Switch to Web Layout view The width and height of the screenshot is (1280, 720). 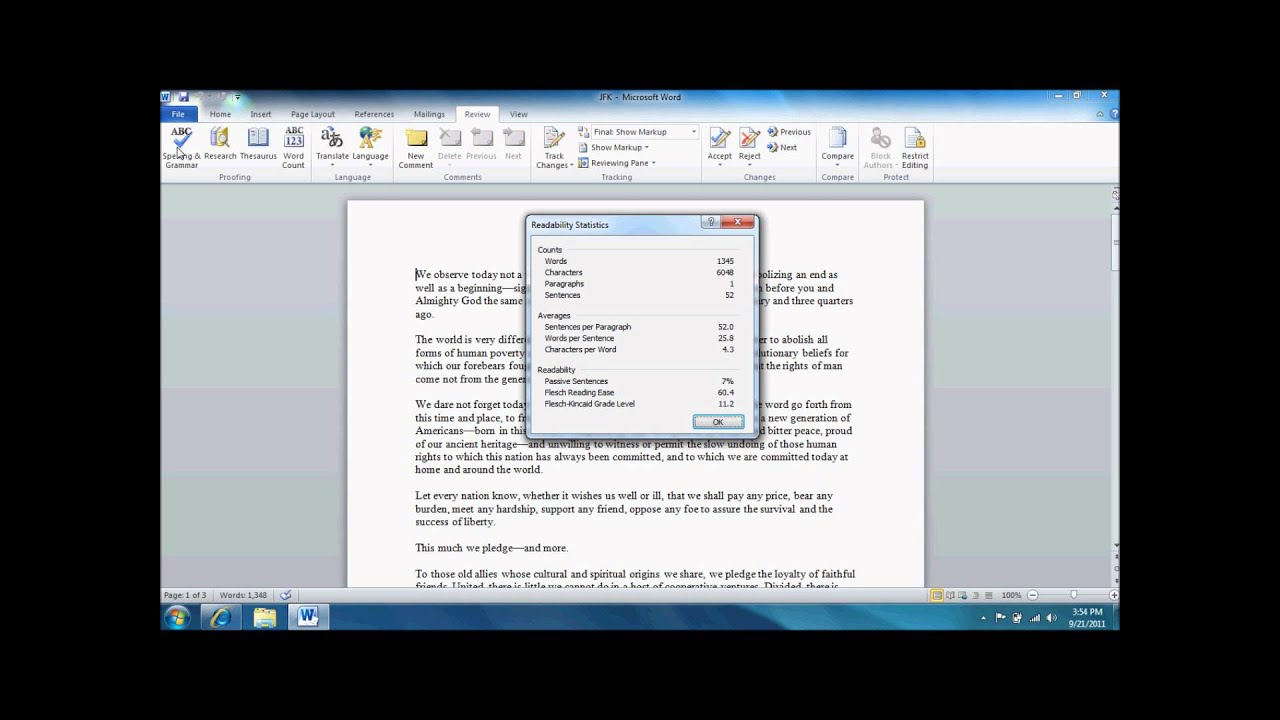963,595
